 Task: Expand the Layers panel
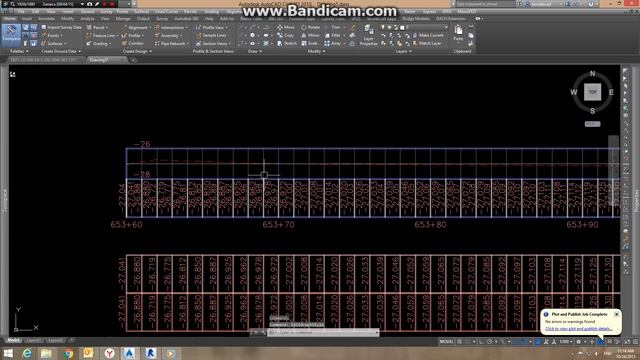click(403, 51)
